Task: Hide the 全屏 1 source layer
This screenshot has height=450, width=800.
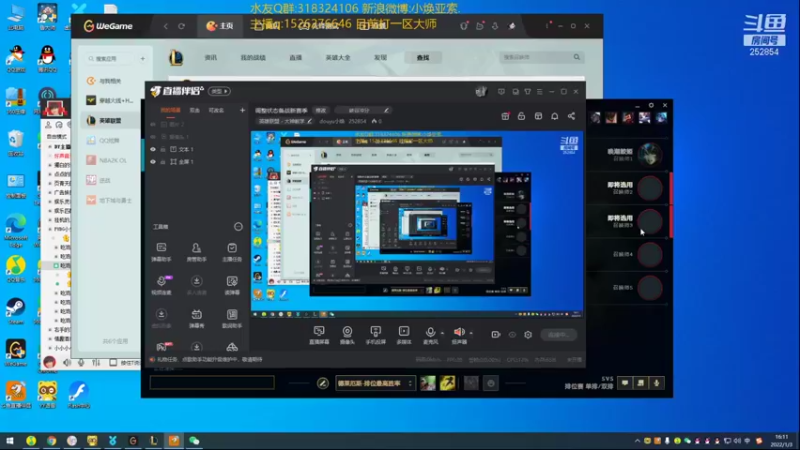Action: (x=153, y=162)
